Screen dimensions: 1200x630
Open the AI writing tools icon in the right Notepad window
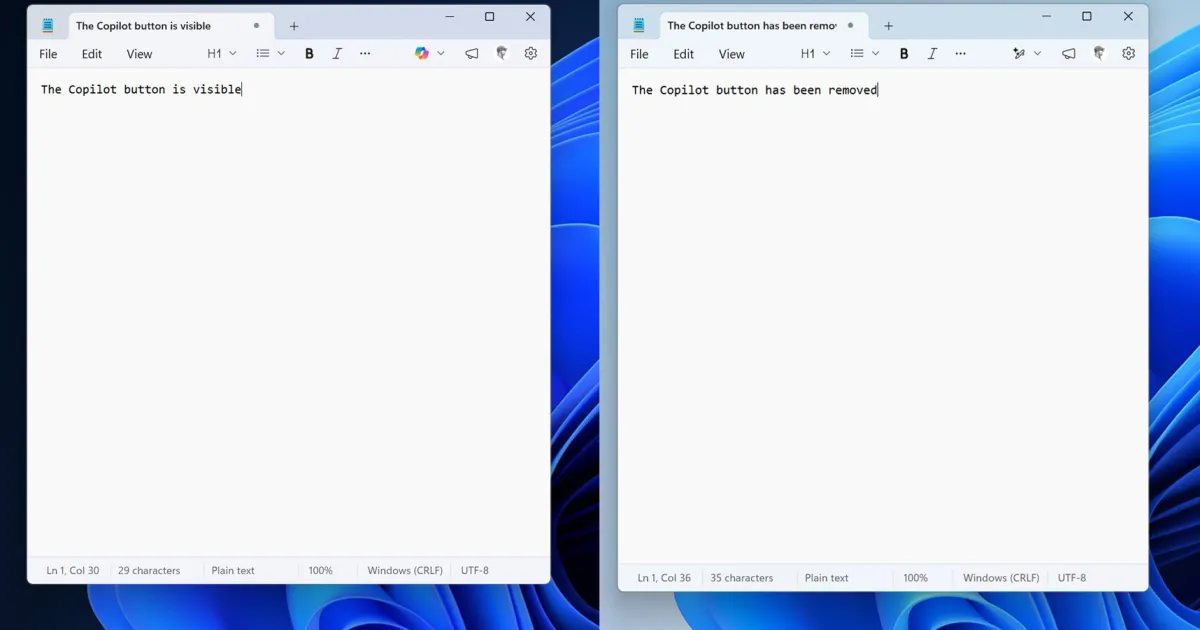pyautogui.click(x=1019, y=54)
